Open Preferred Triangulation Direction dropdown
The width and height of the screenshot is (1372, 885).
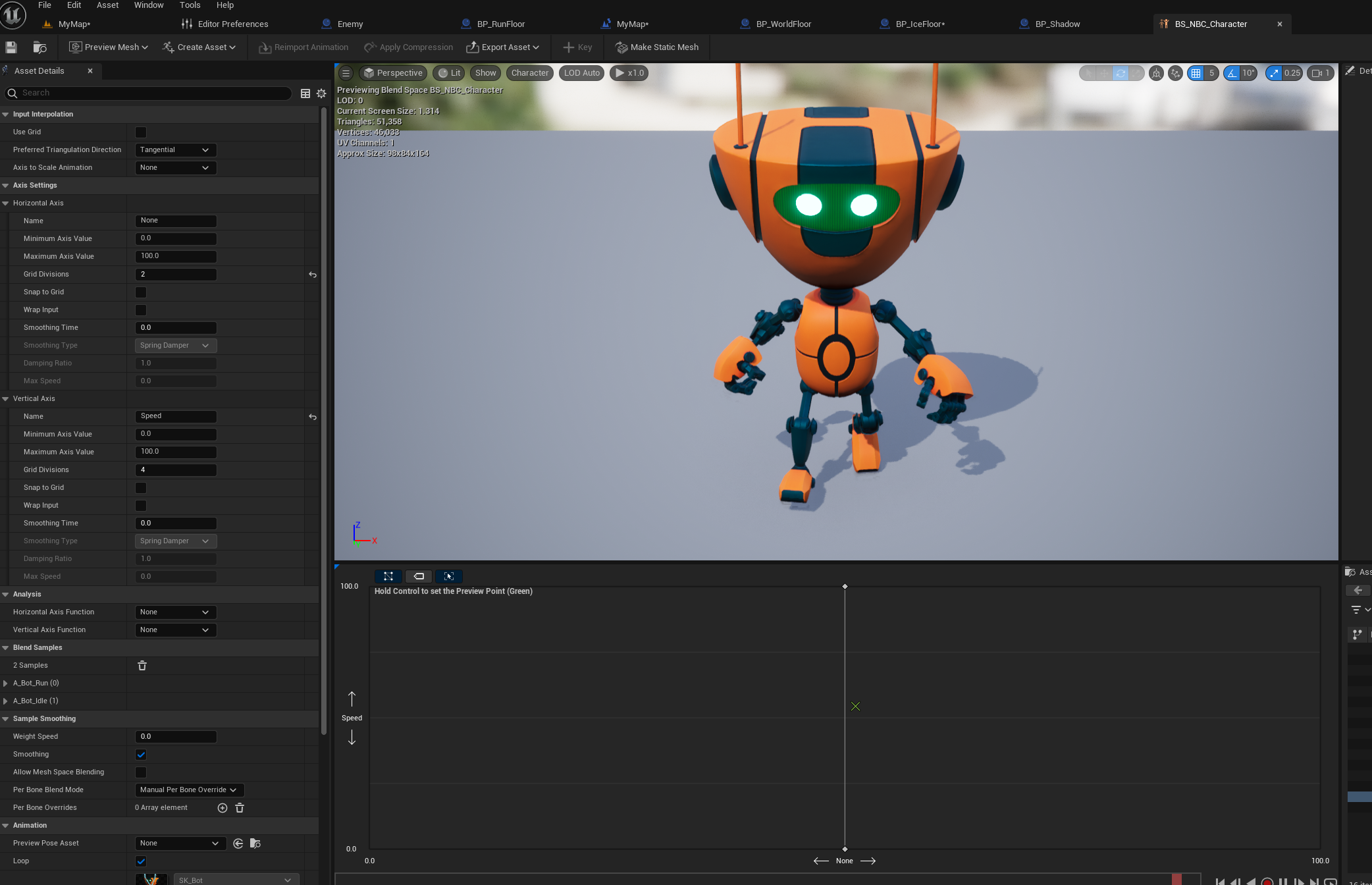(x=175, y=150)
